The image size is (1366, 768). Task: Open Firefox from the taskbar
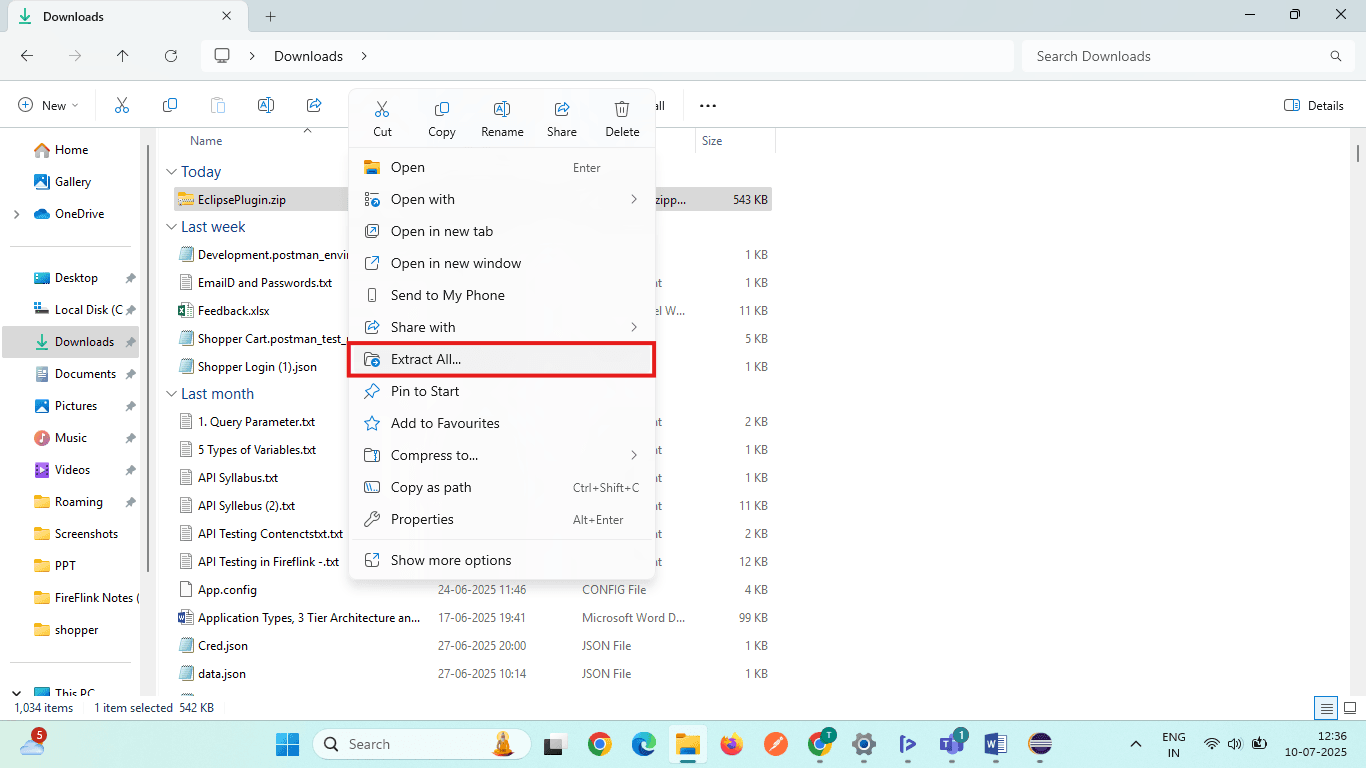[732, 744]
